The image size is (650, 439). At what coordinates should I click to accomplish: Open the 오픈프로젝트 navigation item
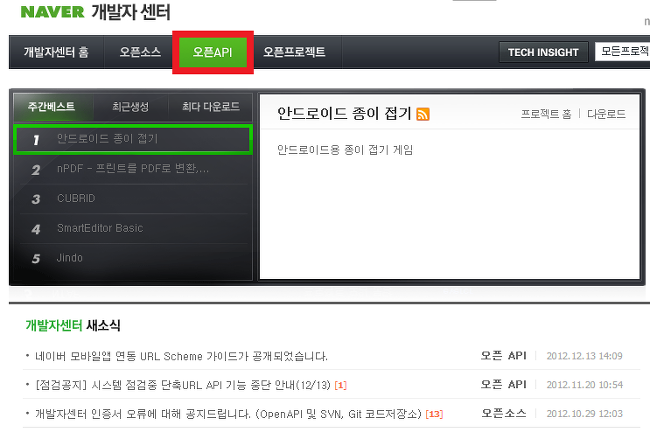click(x=294, y=52)
